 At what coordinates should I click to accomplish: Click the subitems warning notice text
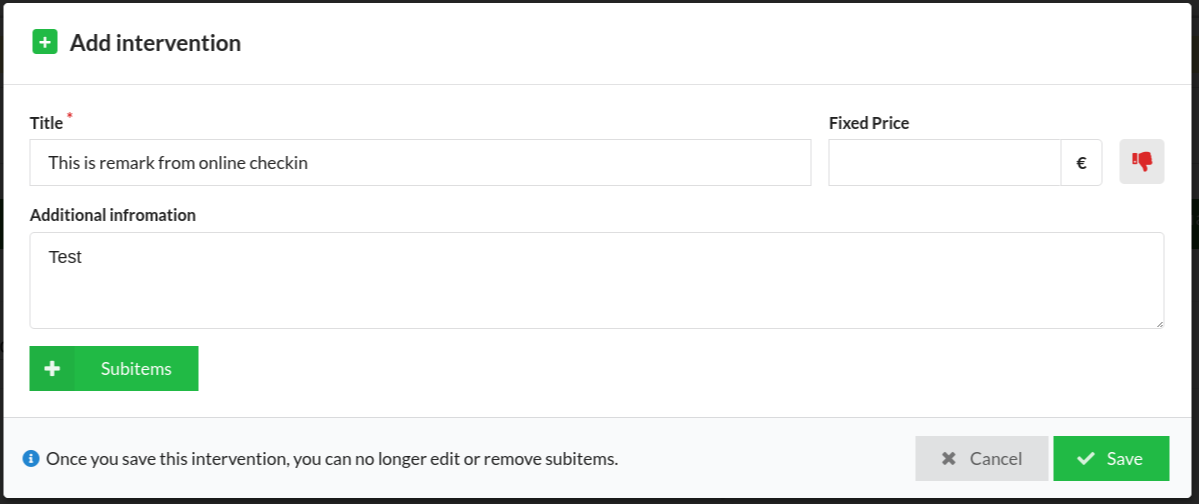(332, 460)
